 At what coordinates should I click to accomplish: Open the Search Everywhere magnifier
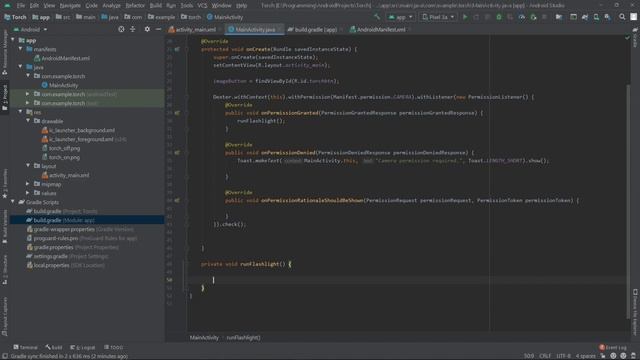coord(622,17)
